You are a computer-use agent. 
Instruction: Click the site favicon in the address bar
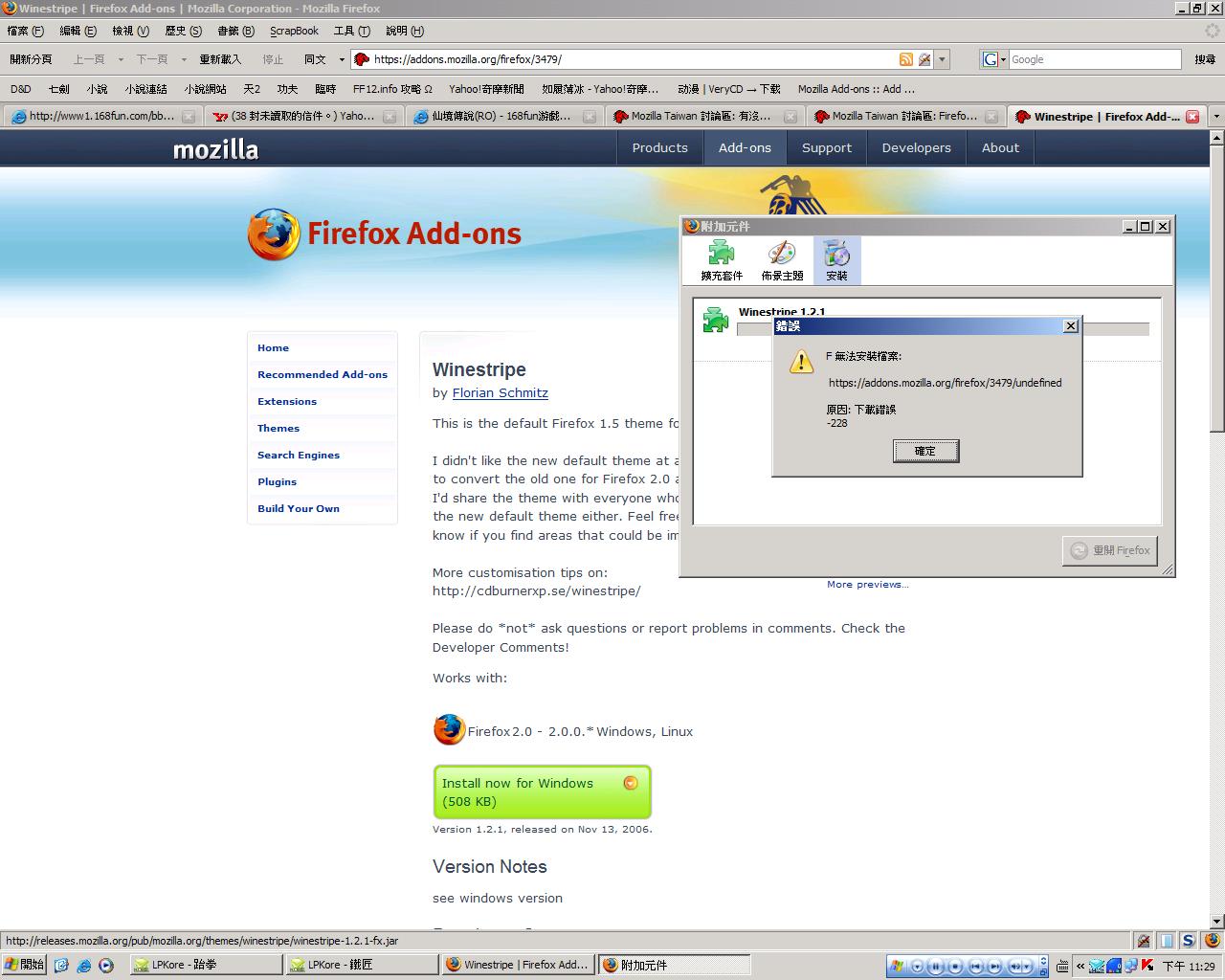point(362,59)
